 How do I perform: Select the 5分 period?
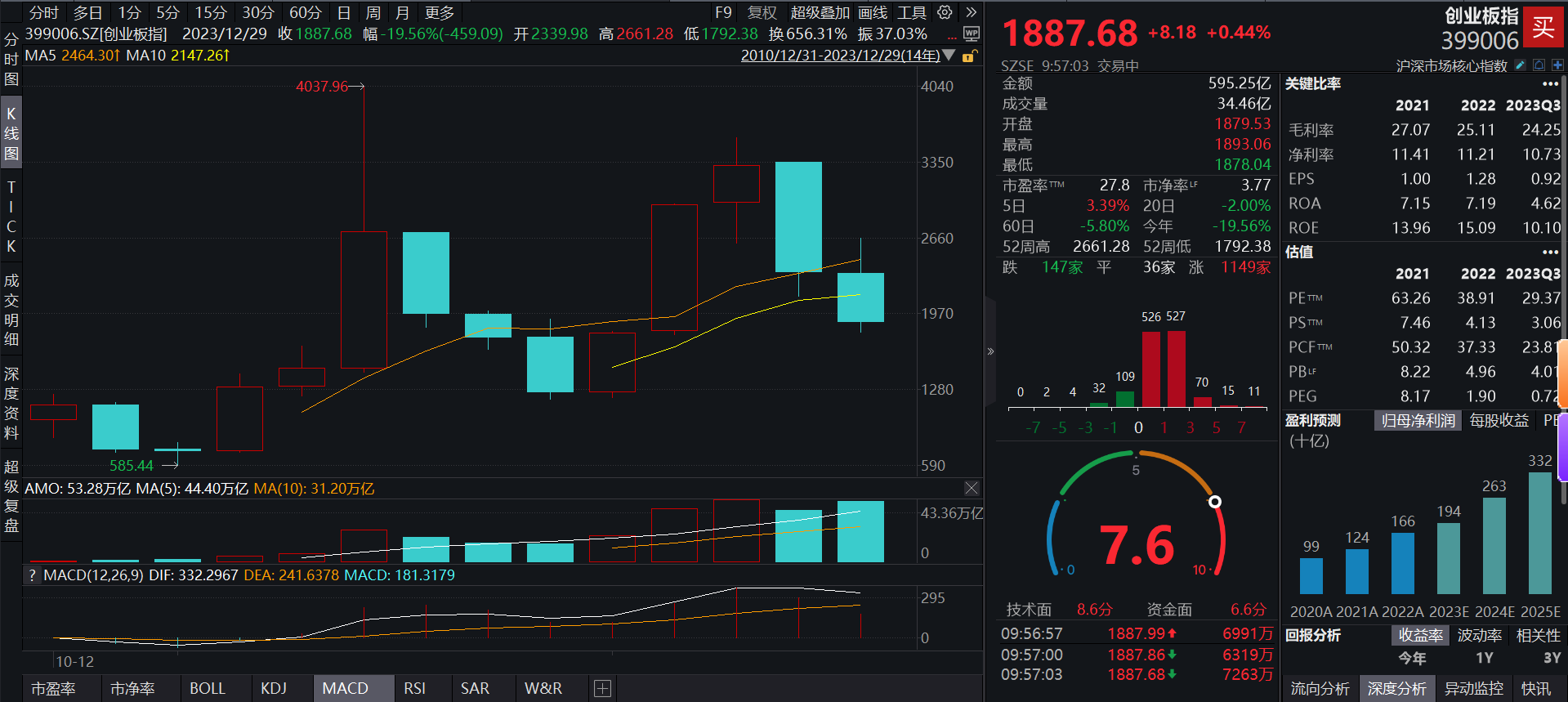tap(168, 12)
